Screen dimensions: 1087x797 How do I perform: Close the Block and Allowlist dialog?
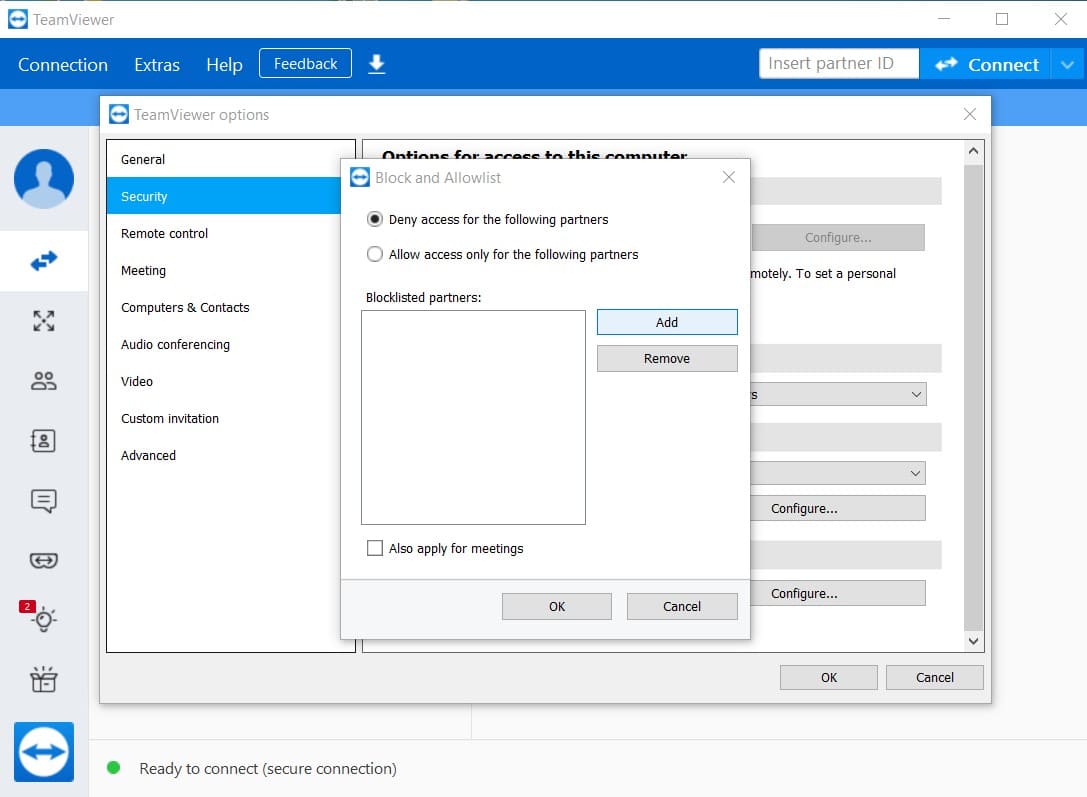coord(729,177)
